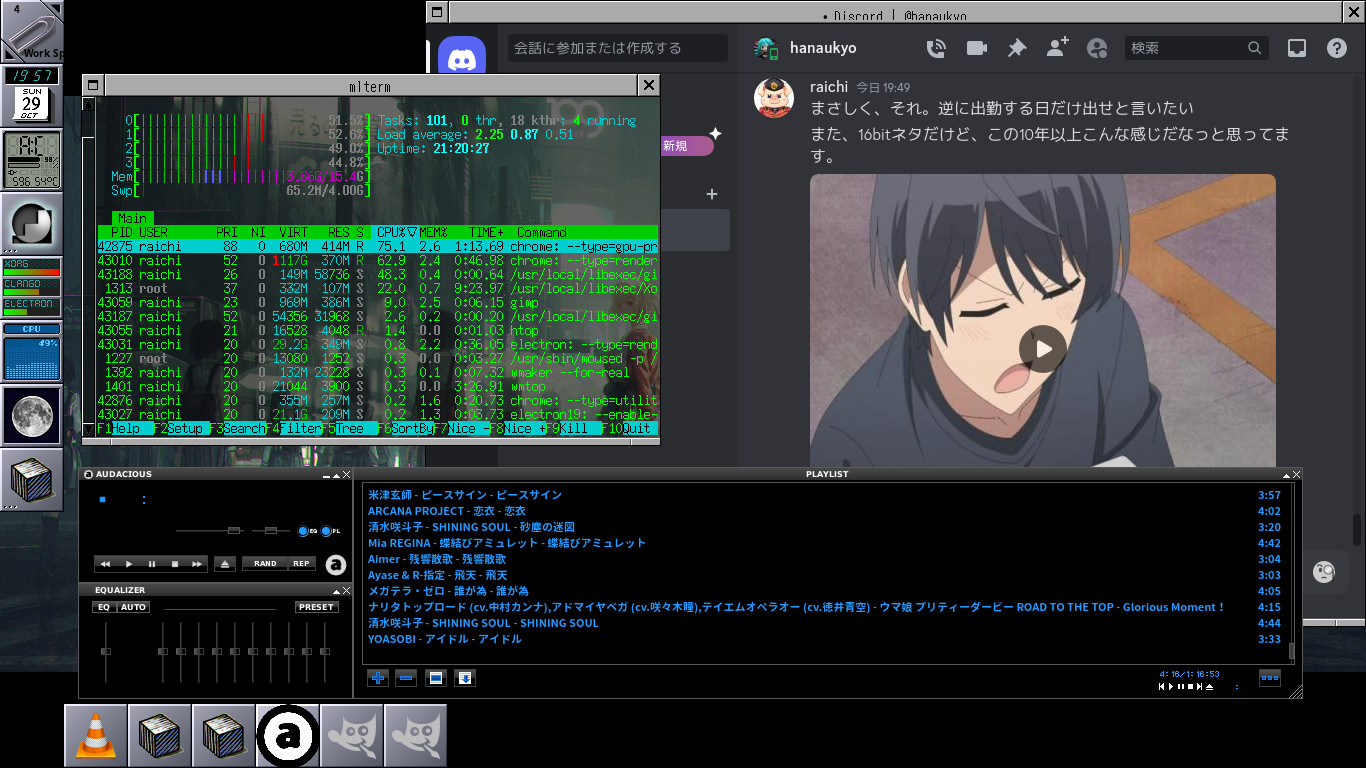Click the Audacious balance slider
Viewport: 1366px width, 768px height.
point(270,530)
